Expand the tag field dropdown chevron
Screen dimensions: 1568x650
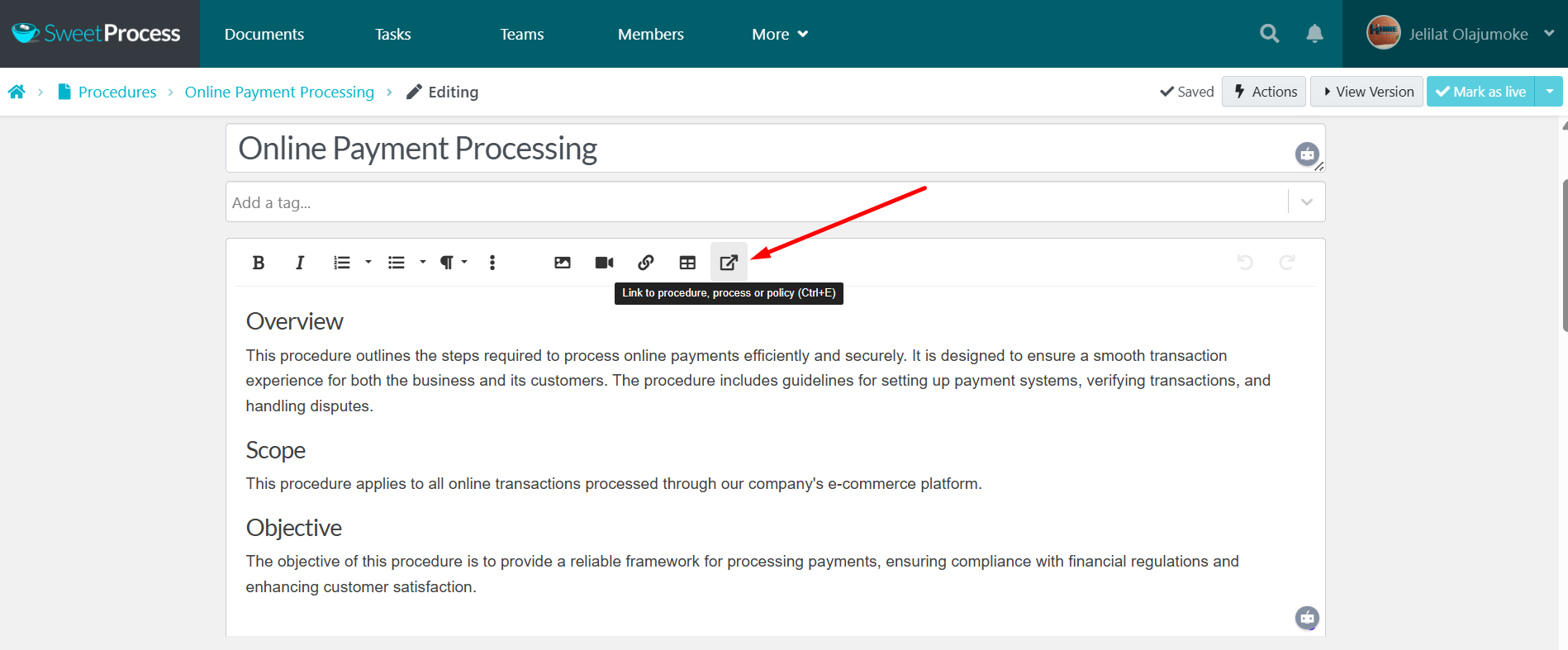click(1306, 202)
